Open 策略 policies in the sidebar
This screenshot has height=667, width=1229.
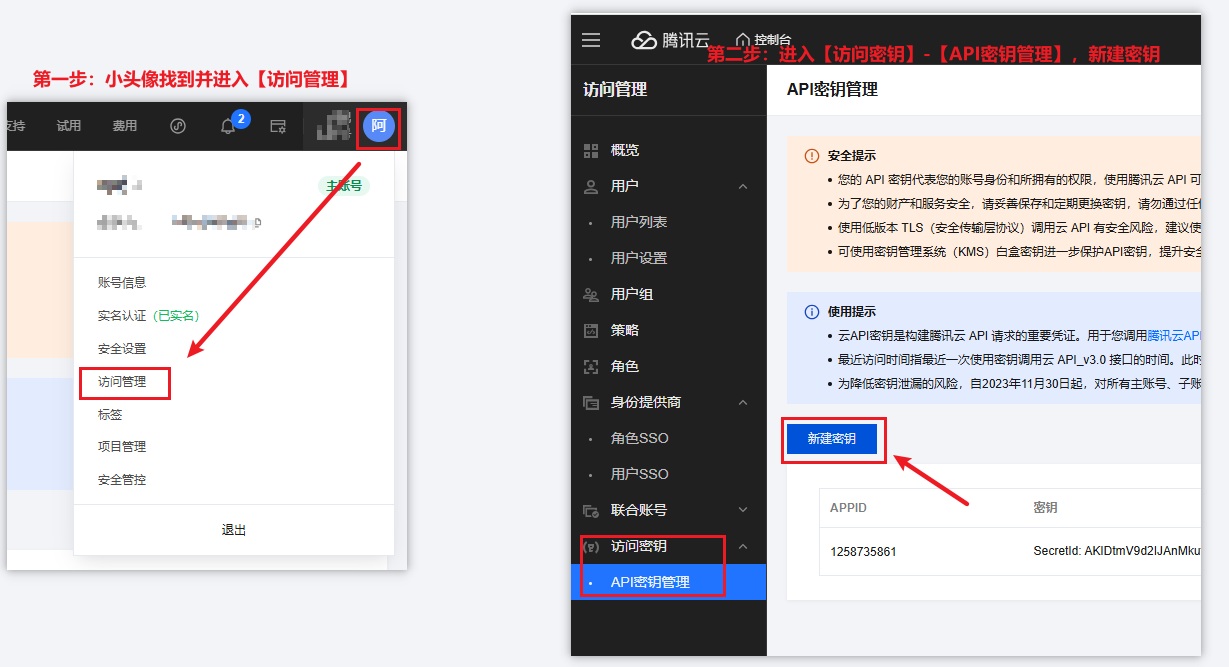pos(625,330)
